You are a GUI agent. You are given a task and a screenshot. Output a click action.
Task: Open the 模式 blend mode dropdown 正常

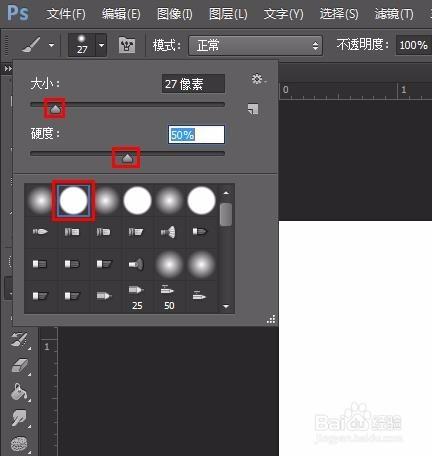coord(255,45)
